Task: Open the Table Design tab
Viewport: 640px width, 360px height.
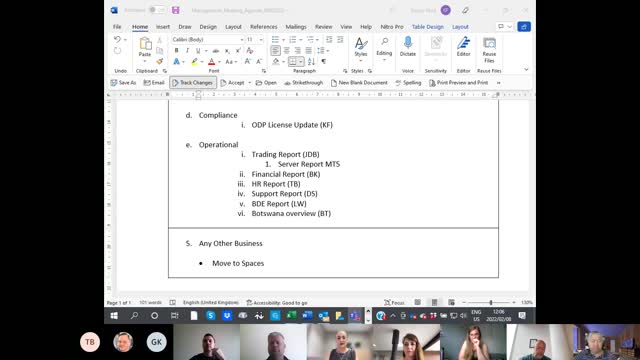Action: tap(427, 27)
